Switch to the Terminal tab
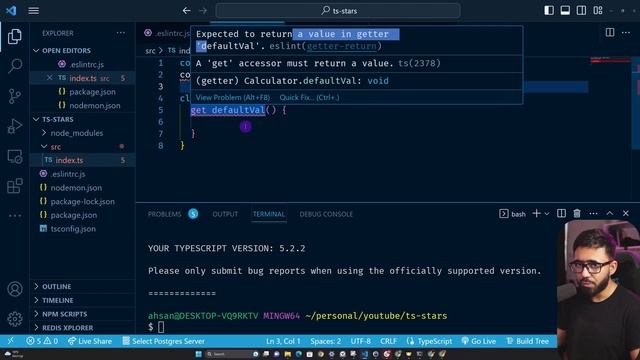Viewport: 640px width, 360px height. (269, 214)
